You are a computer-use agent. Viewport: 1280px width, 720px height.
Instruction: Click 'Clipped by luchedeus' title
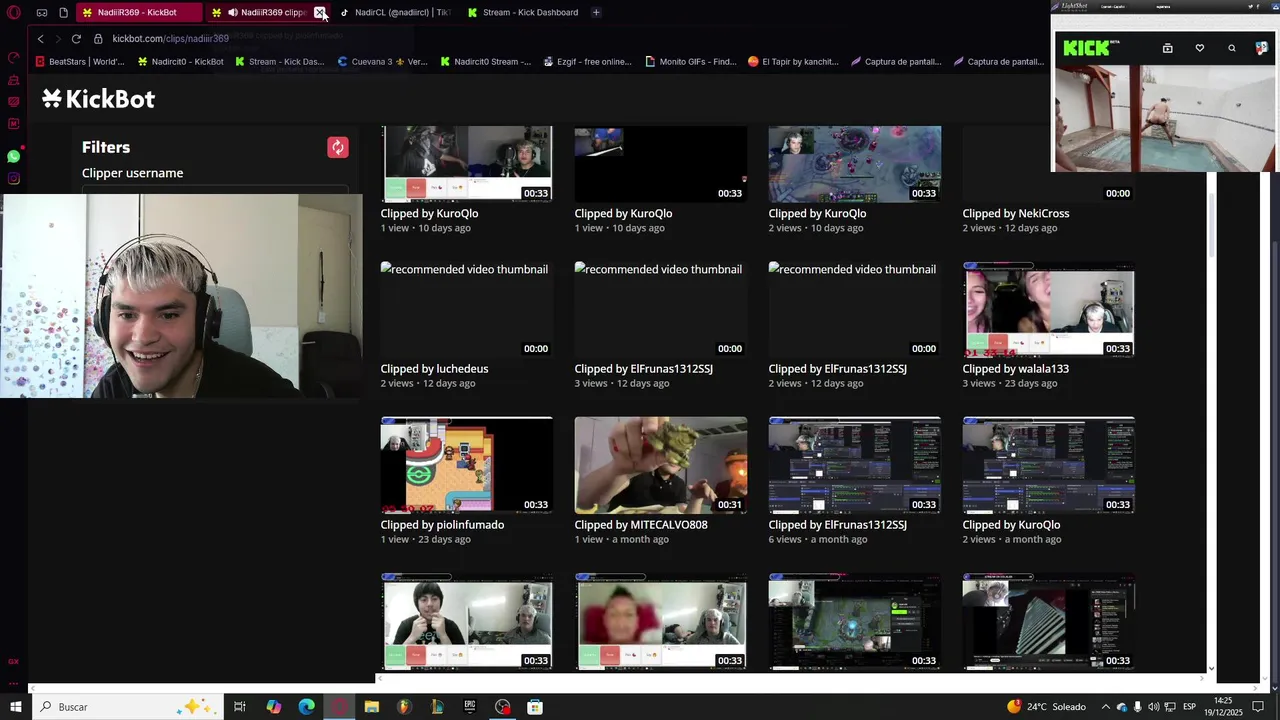click(434, 369)
